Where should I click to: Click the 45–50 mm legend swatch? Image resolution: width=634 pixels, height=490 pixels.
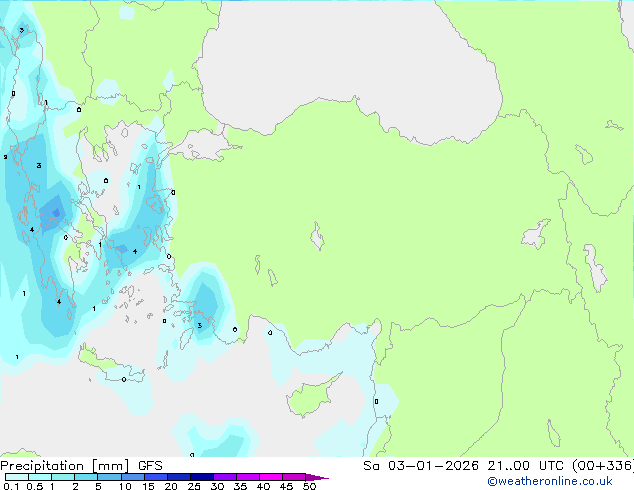[294, 477]
